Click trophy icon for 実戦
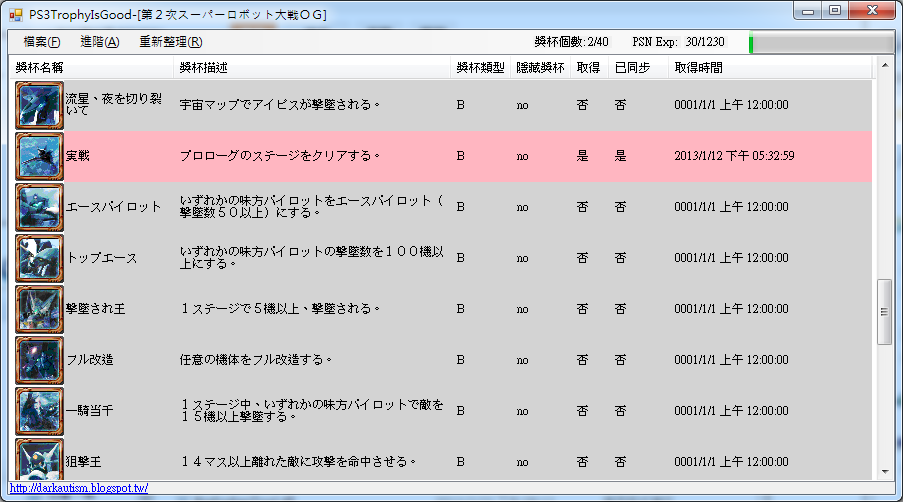This screenshot has height=502, width=903. pos(39,156)
